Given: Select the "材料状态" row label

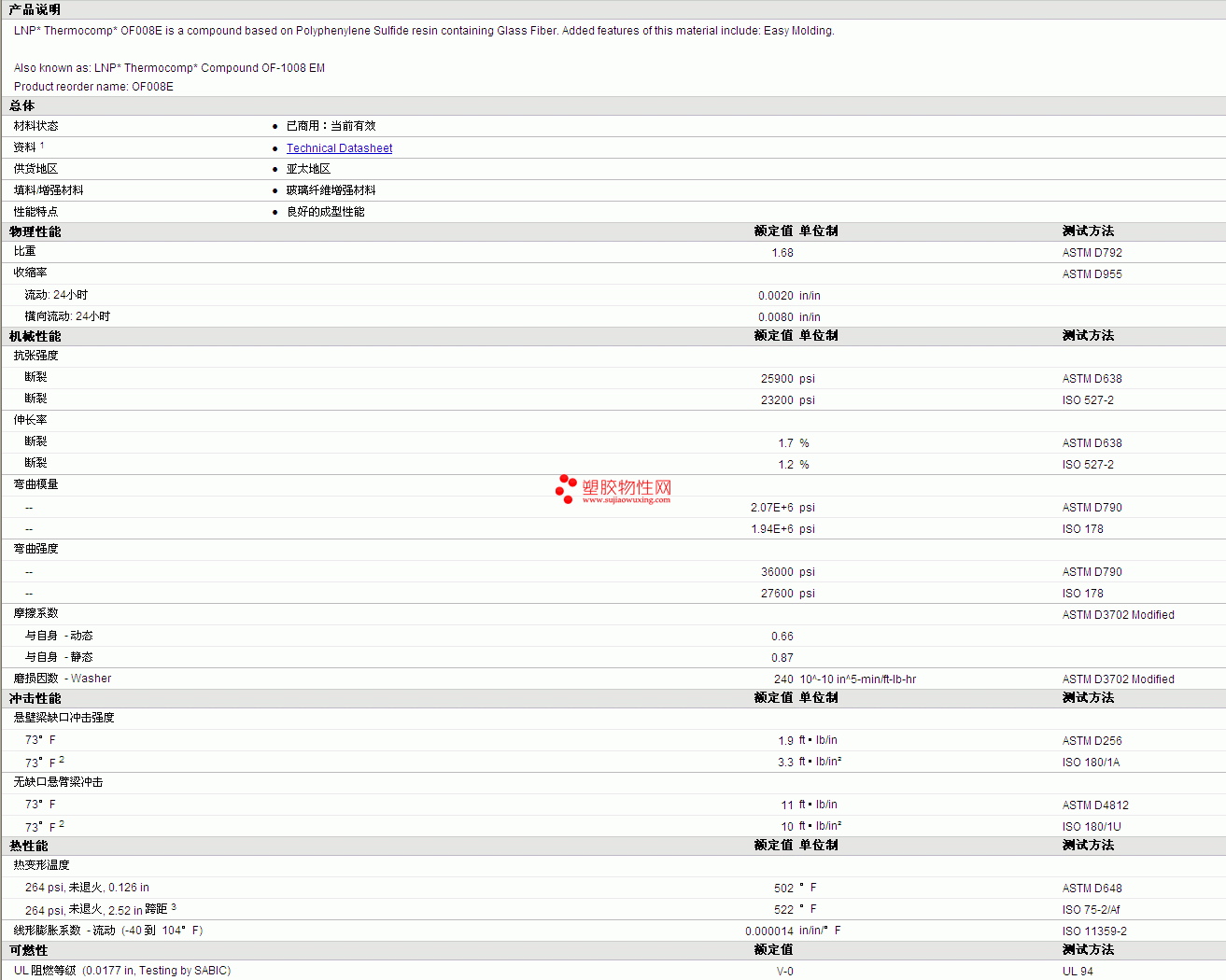Looking at the screenshot, I should 35,126.
